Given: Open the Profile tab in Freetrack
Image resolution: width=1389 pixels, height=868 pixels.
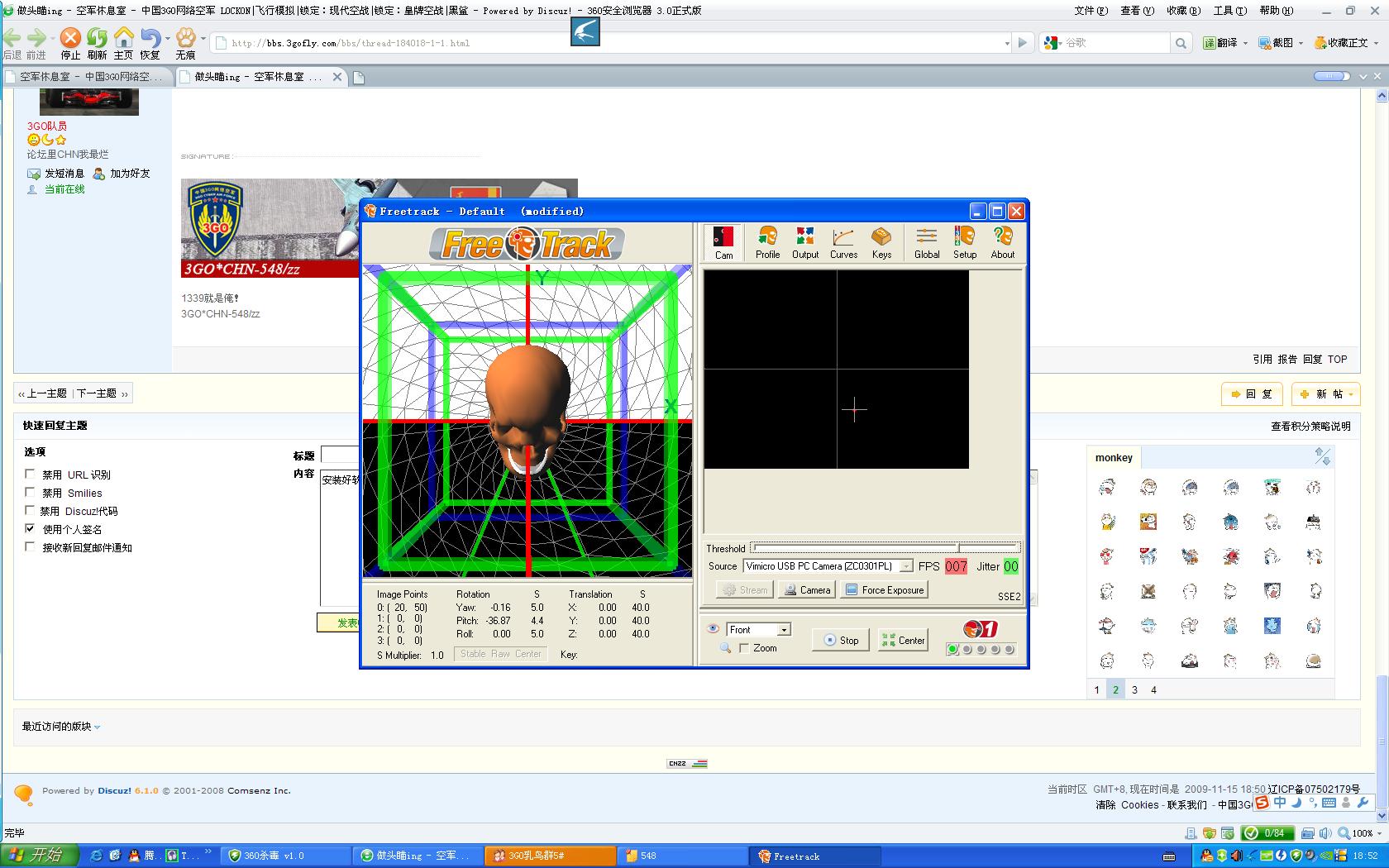Looking at the screenshot, I should point(767,243).
